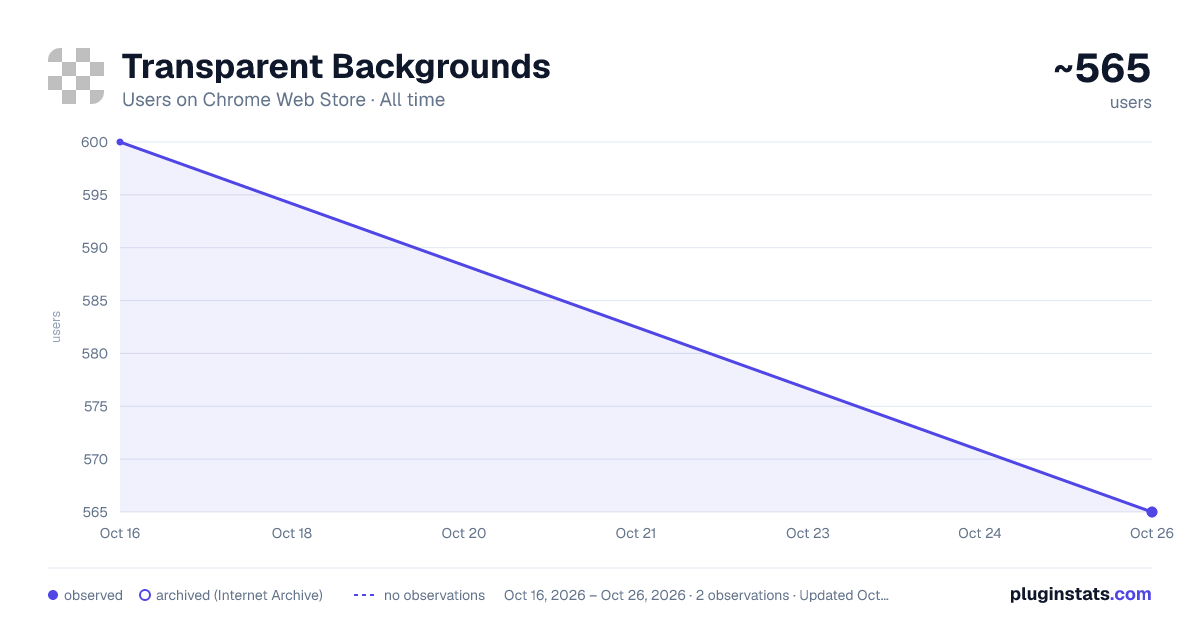Click the Oct 24 x-axis label
Screen dimensions: 1200x630
(980, 533)
